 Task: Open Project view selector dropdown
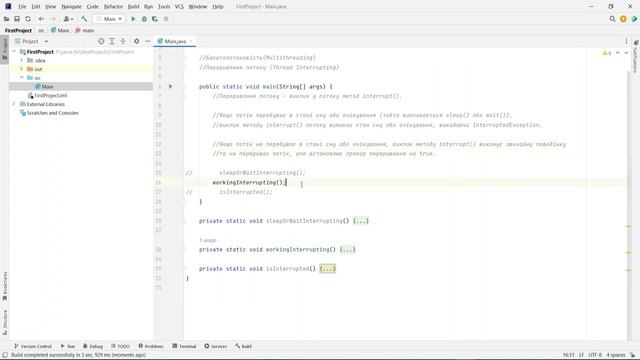31,41
